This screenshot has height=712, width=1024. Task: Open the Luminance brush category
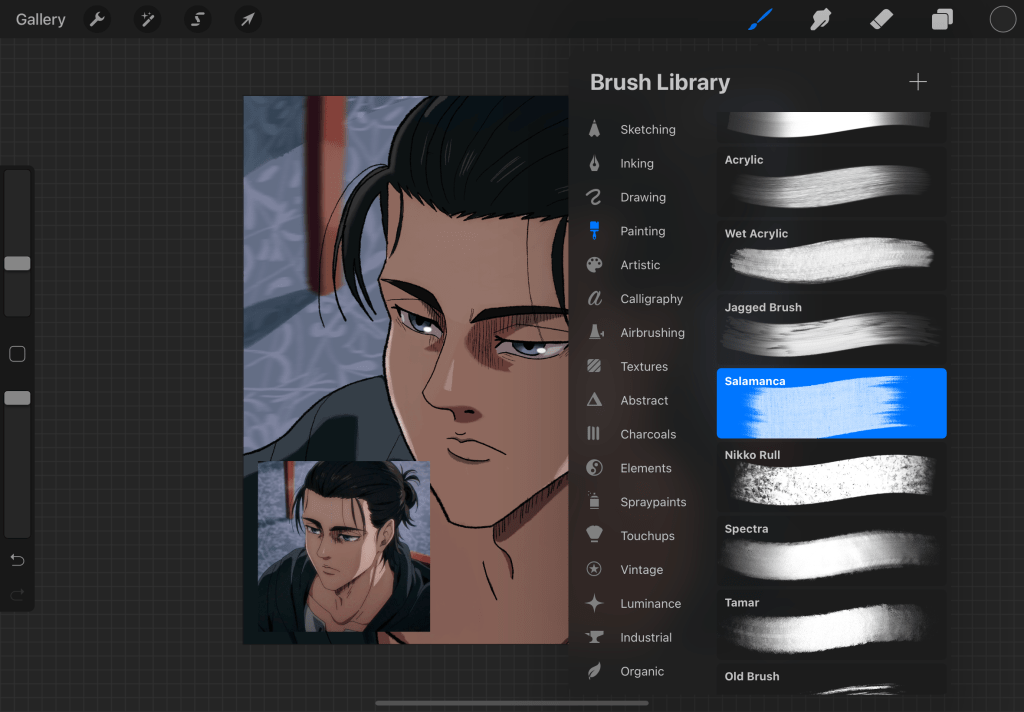tap(652, 603)
